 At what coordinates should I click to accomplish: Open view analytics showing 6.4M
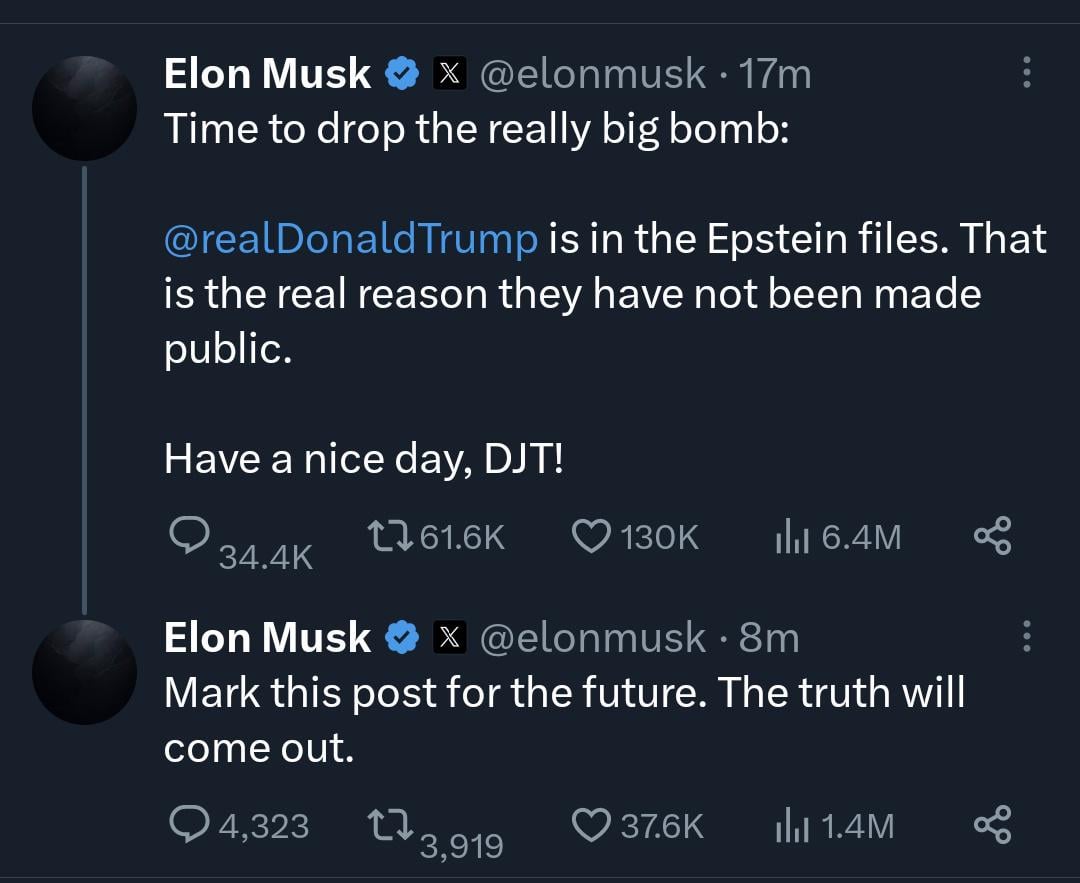[792, 537]
